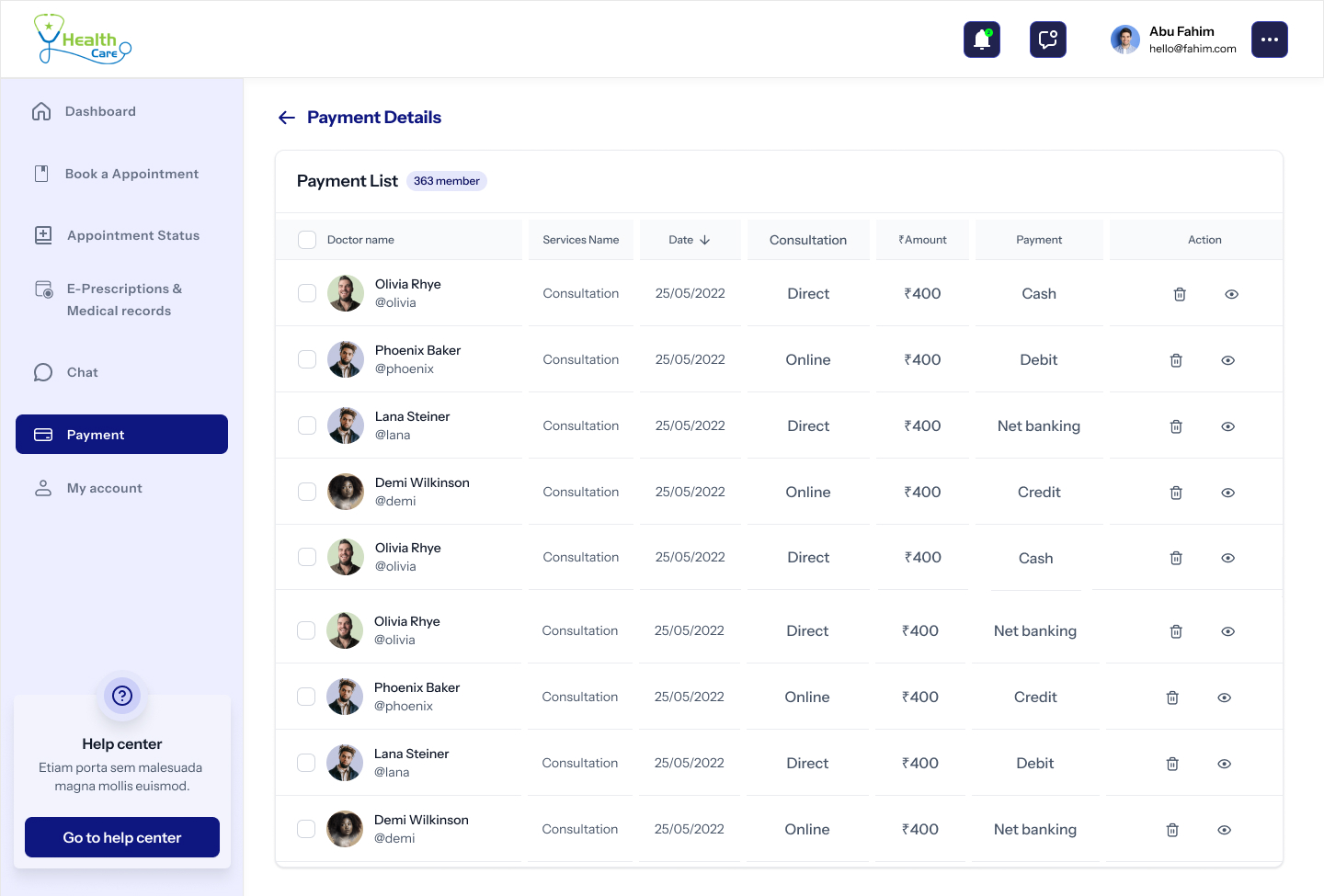View Phoenix Baker's Credit payment details
The height and width of the screenshot is (896, 1324).
point(1225,698)
